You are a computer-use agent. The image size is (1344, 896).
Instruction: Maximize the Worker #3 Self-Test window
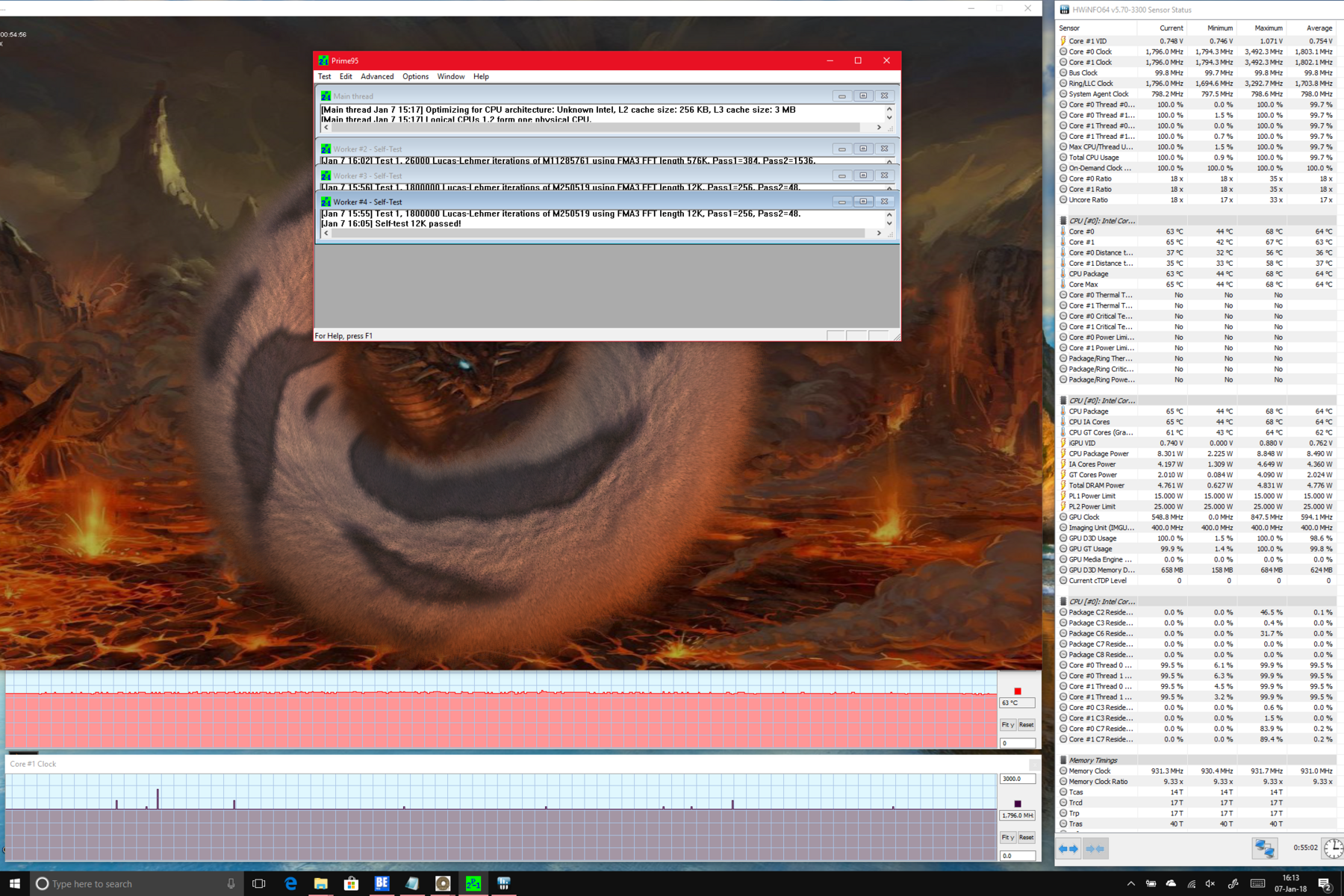tap(863, 175)
